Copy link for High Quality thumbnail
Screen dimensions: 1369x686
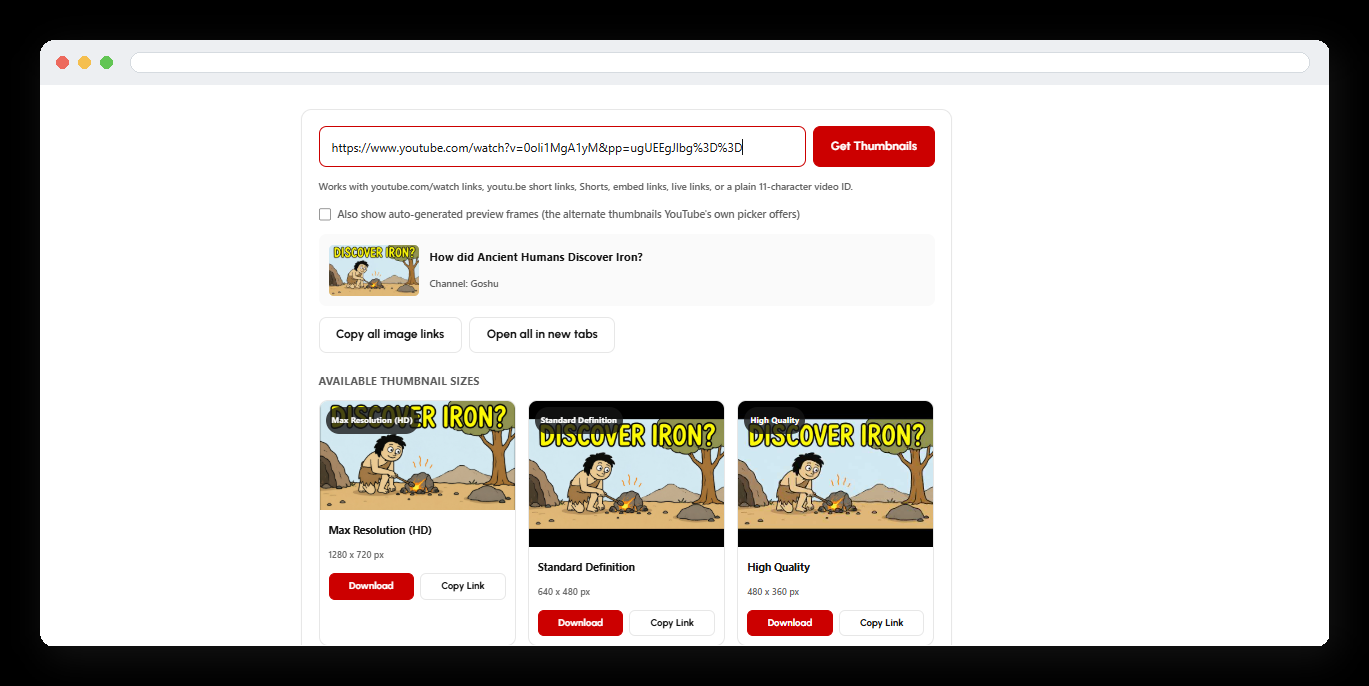coord(881,623)
